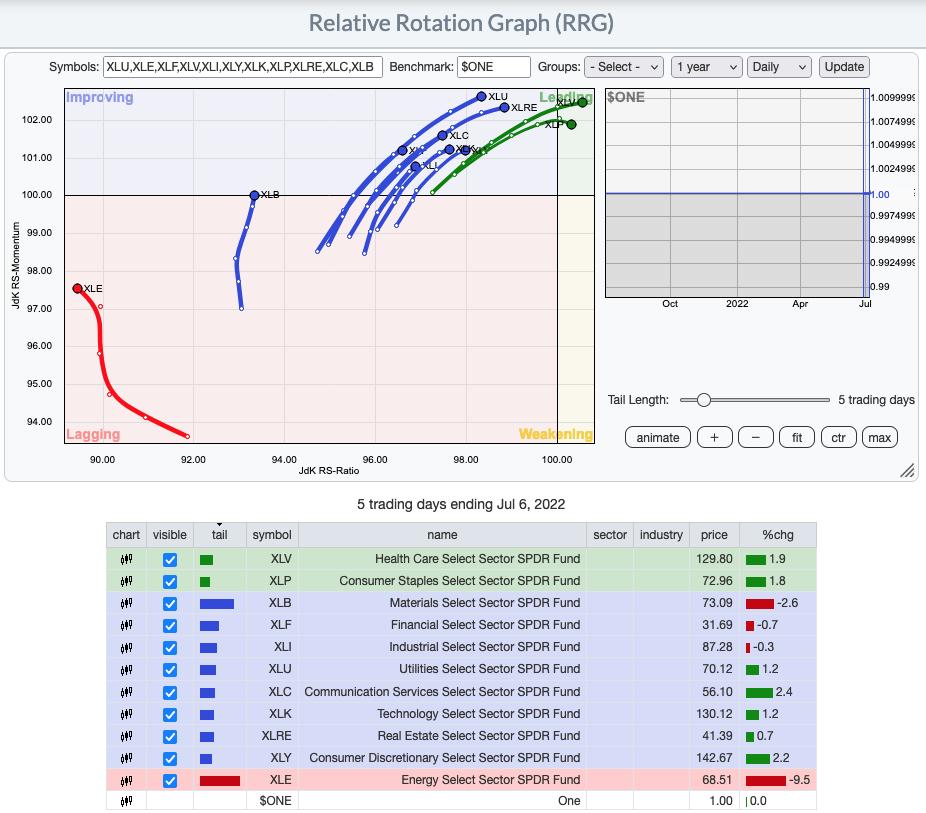926x813 pixels.
Task: Click the Update button
Action: pyautogui.click(x=844, y=67)
